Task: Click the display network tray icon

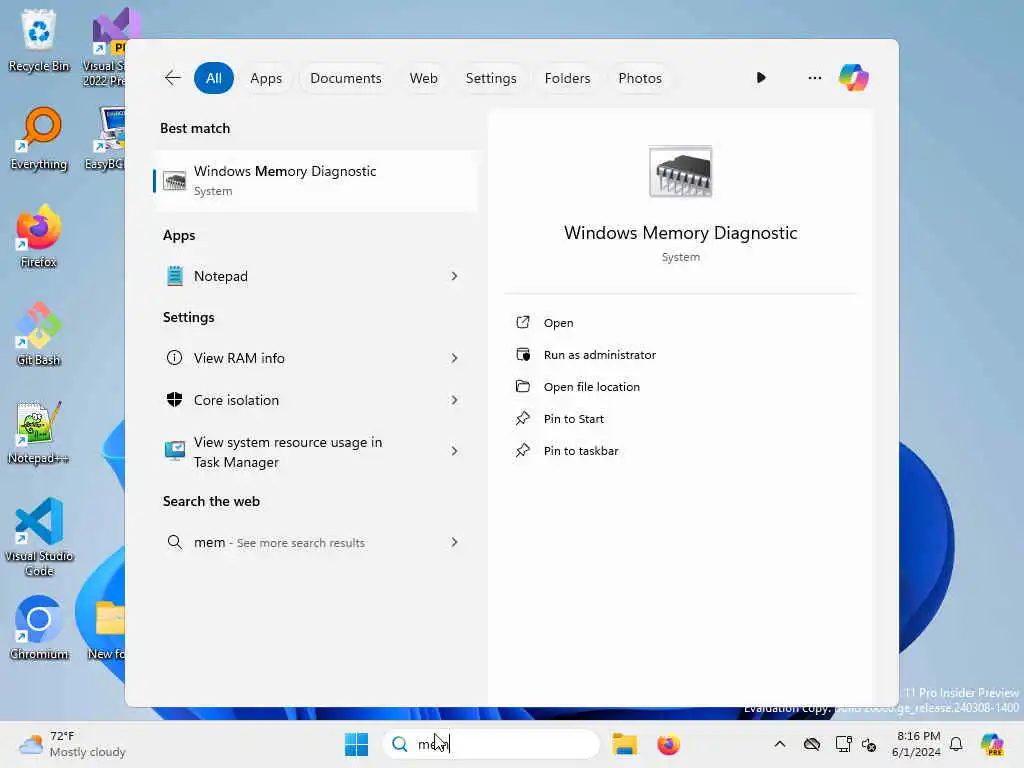Action: (x=843, y=744)
